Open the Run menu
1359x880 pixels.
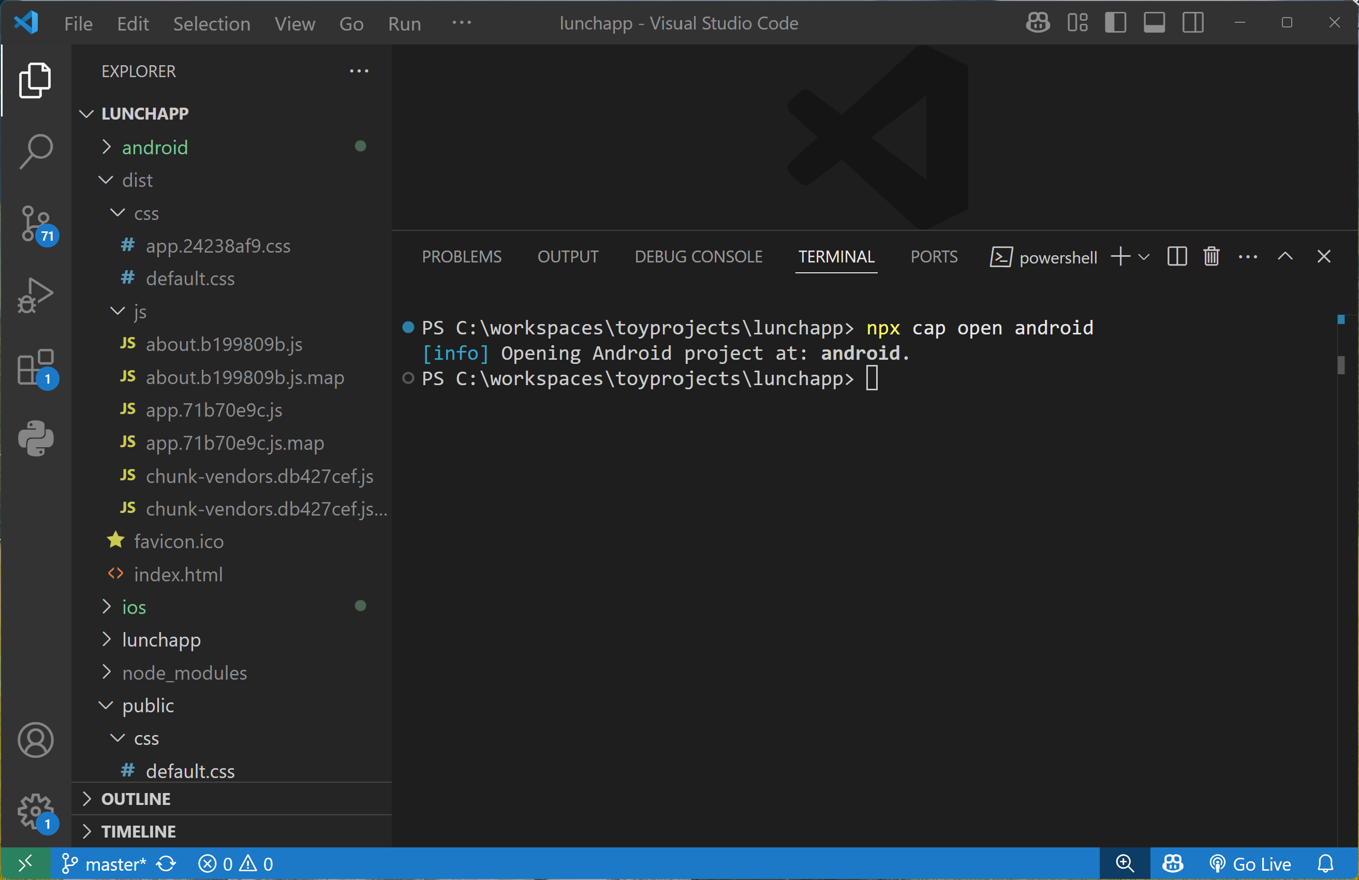click(404, 23)
